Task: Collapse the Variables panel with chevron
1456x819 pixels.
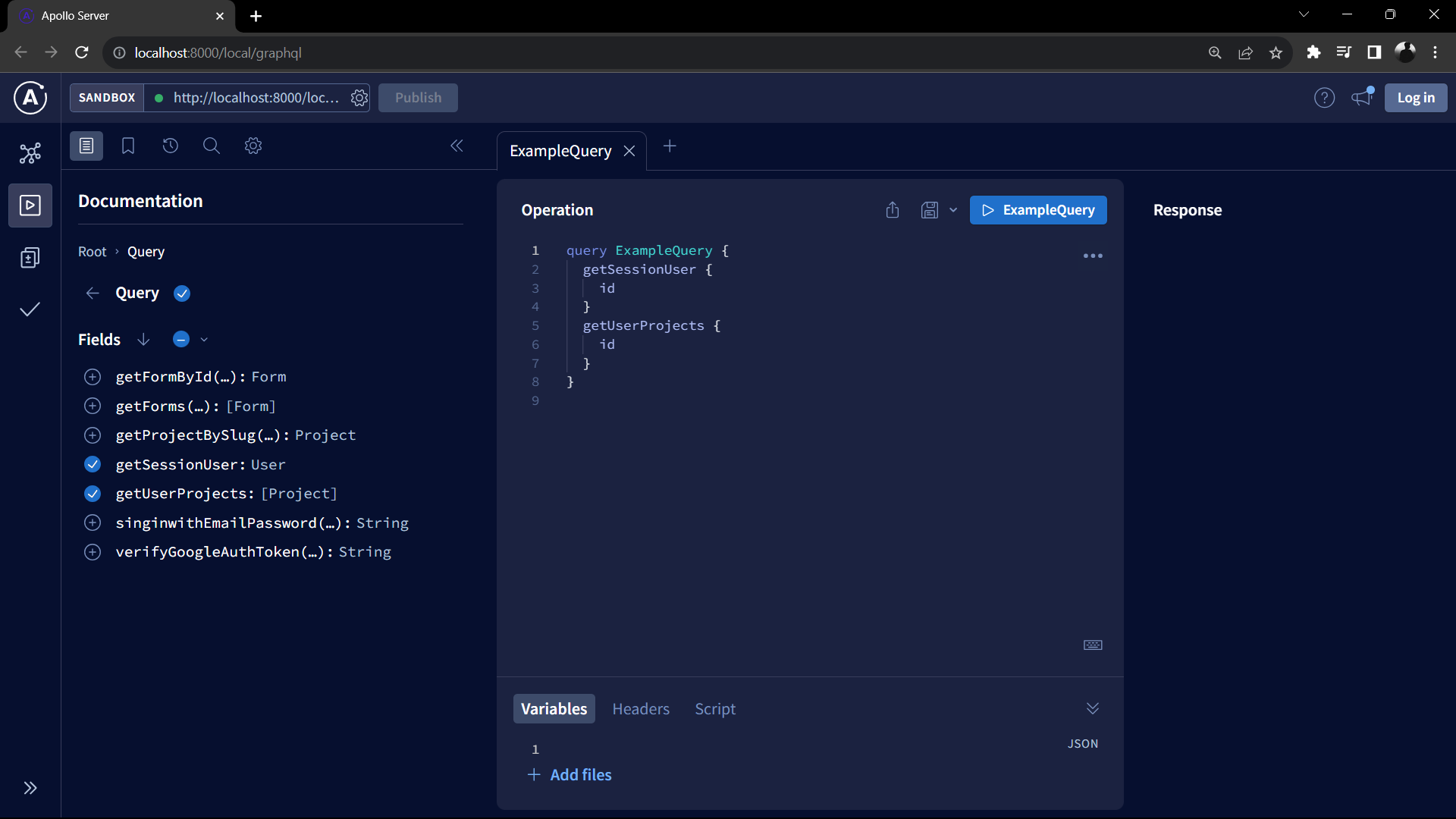Action: [1092, 708]
